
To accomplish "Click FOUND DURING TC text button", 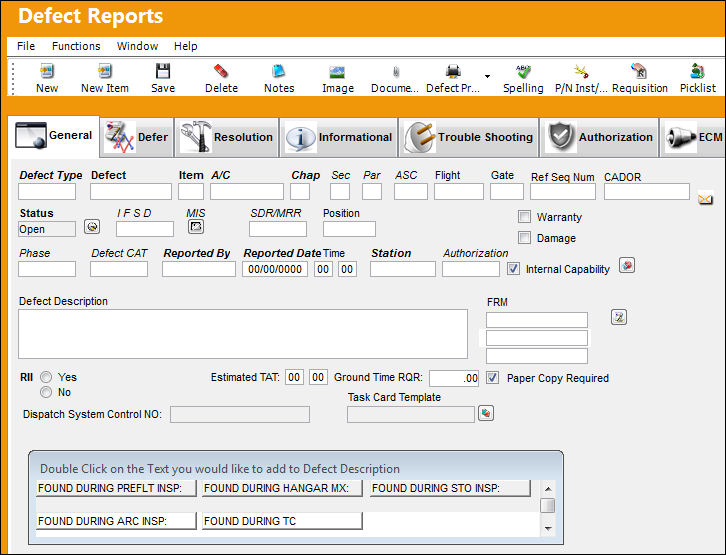I will (x=282, y=521).
